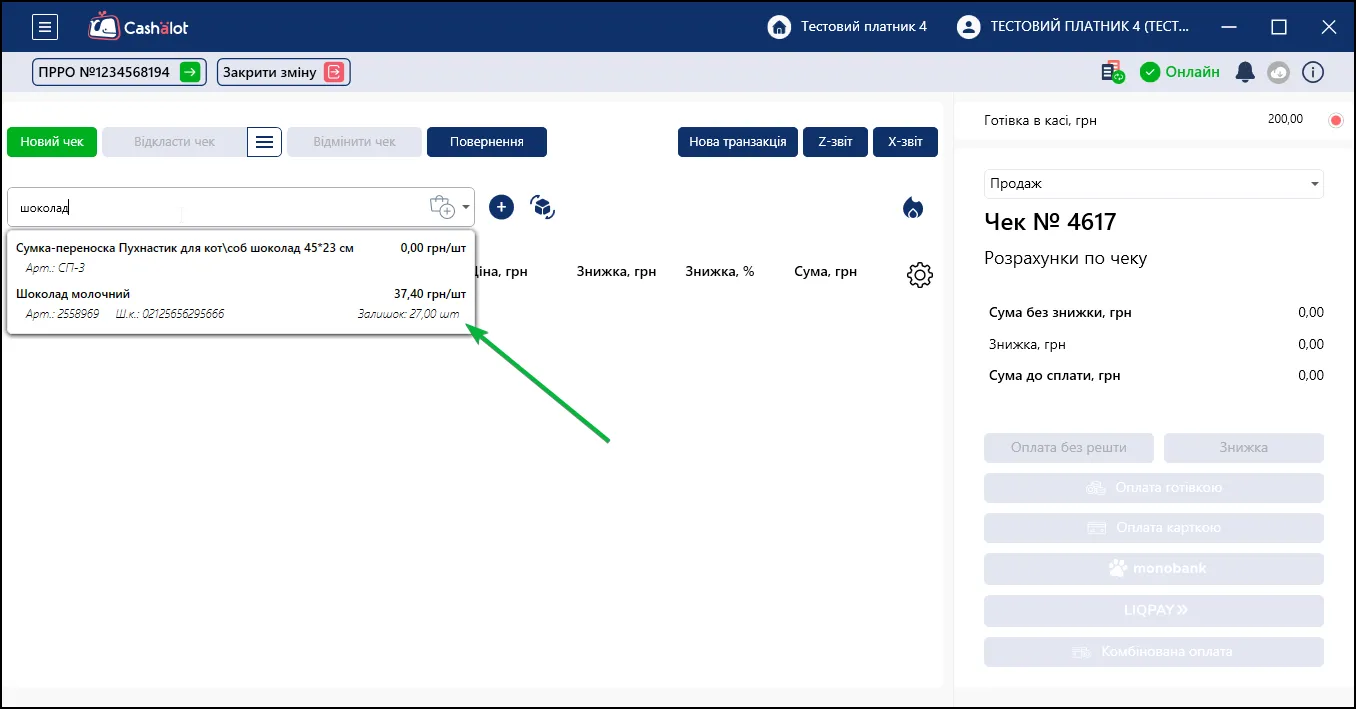Click the Готівка в касі 200,00 value
The height and width of the screenshot is (709, 1356).
point(1285,119)
